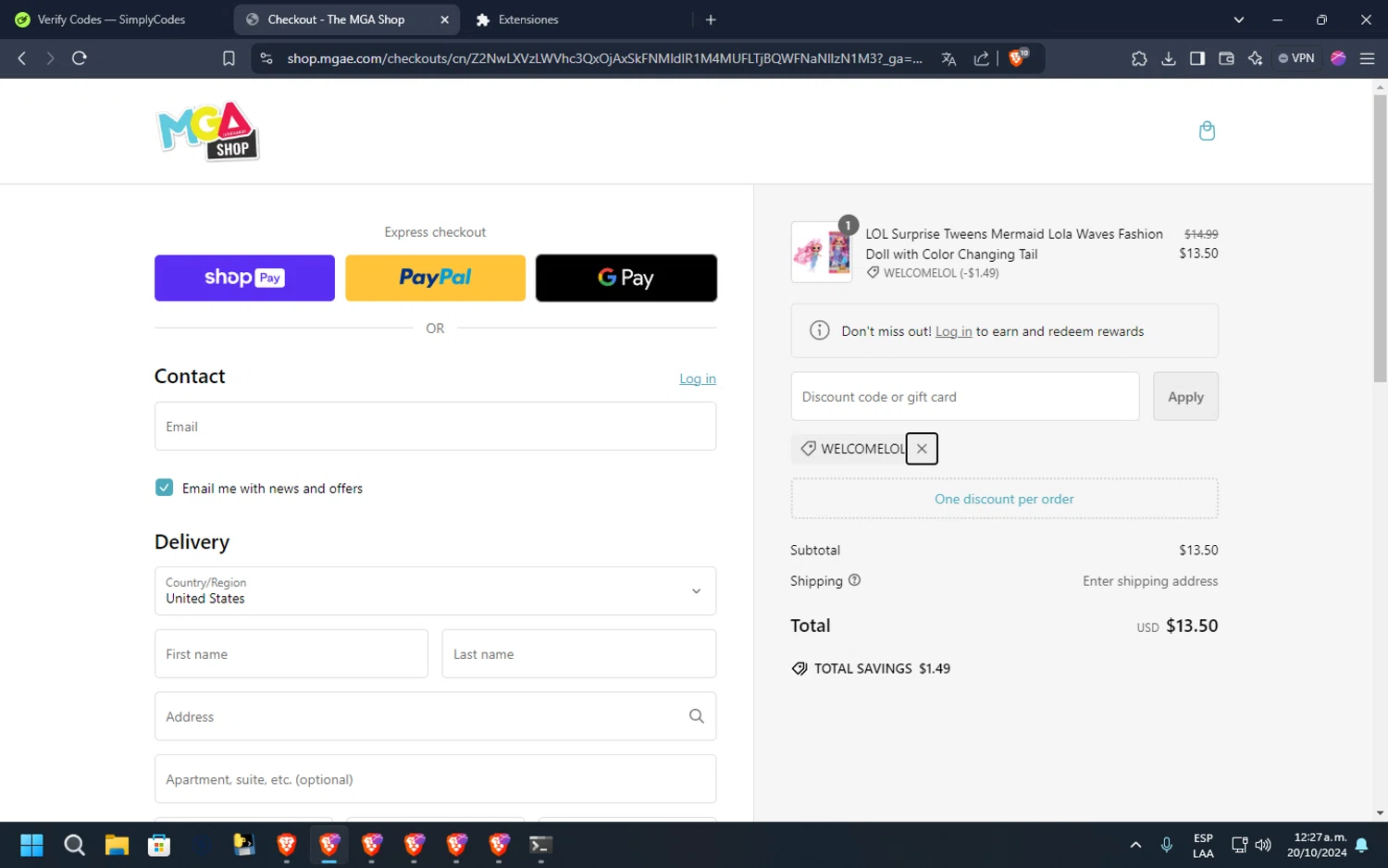Bookmark this page icon
The width and height of the screenshot is (1388, 868).
[x=229, y=58]
